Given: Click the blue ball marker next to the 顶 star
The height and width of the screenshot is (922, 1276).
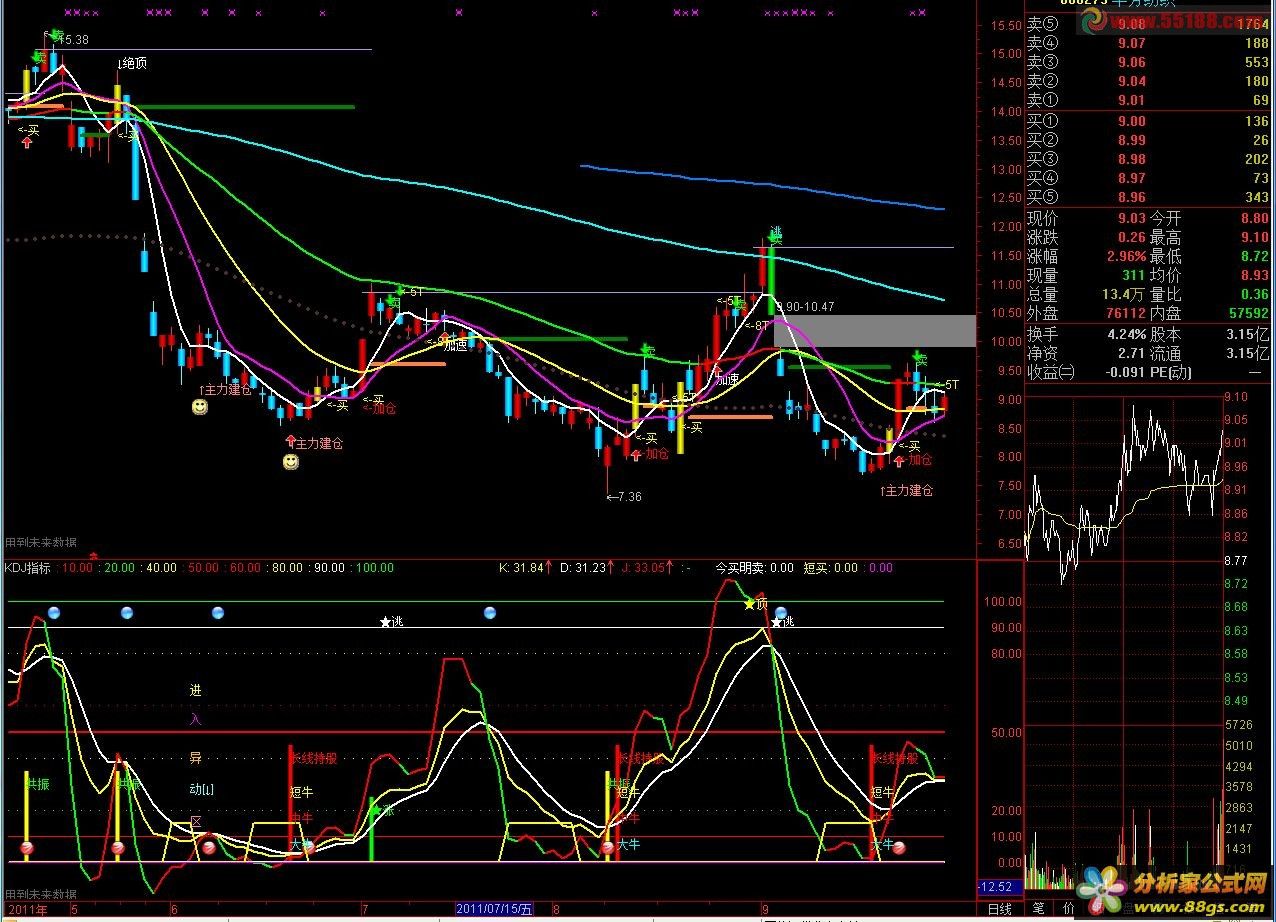Looking at the screenshot, I should click(x=781, y=613).
